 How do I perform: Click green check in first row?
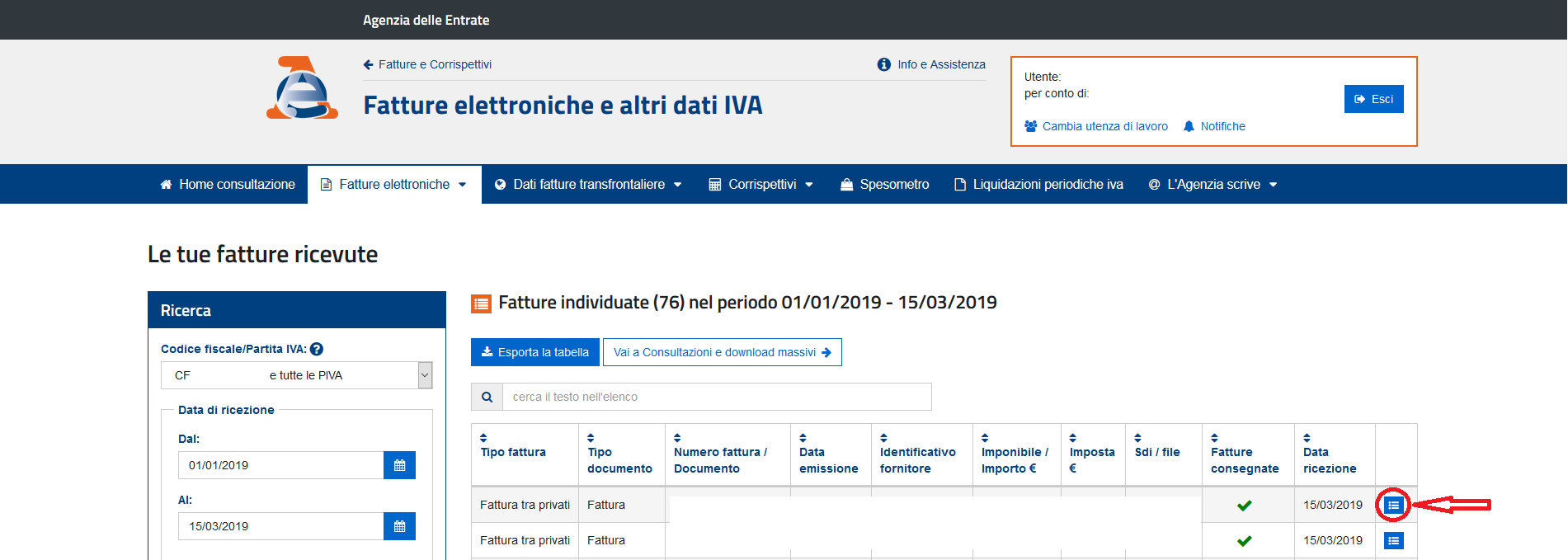click(x=1245, y=506)
